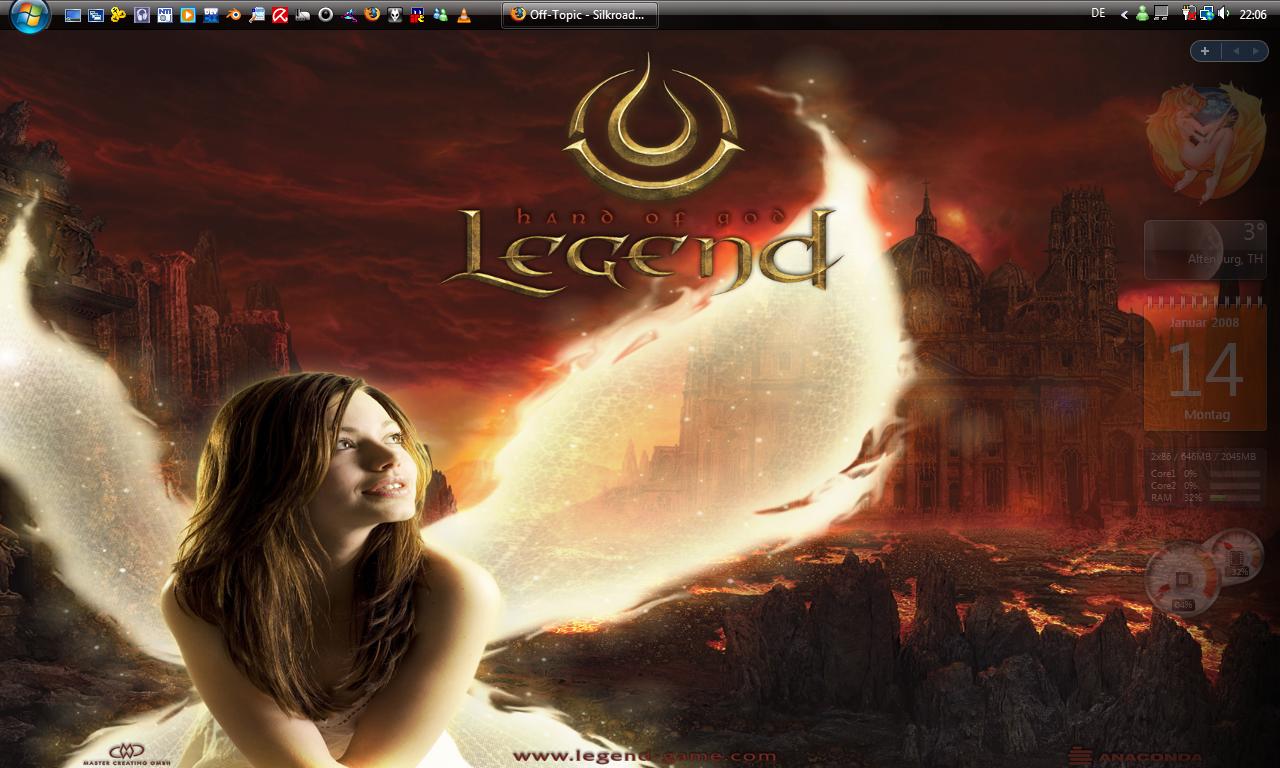The image size is (1280, 768).
Task: Open the DE keyboard language selector
Action: (x=1098, y=14)
